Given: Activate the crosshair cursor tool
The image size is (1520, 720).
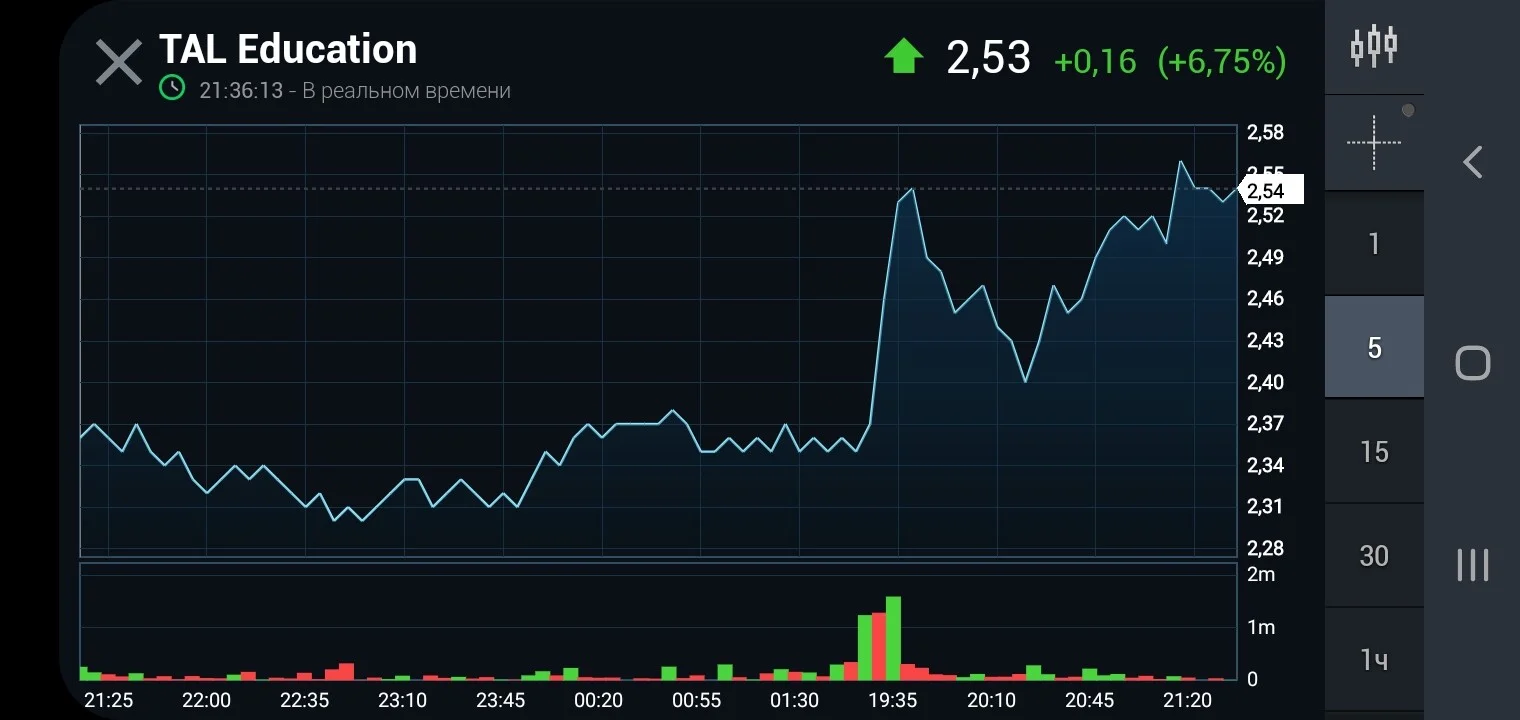Looking at the screenshot, I should (x=1374, y=142).
